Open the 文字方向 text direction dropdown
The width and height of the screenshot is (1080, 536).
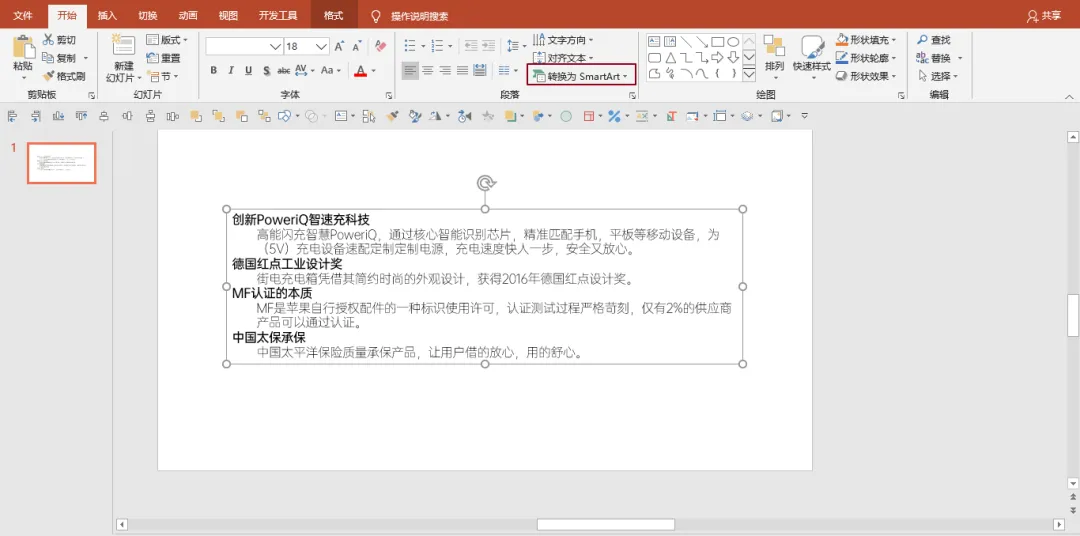[563, 40]
